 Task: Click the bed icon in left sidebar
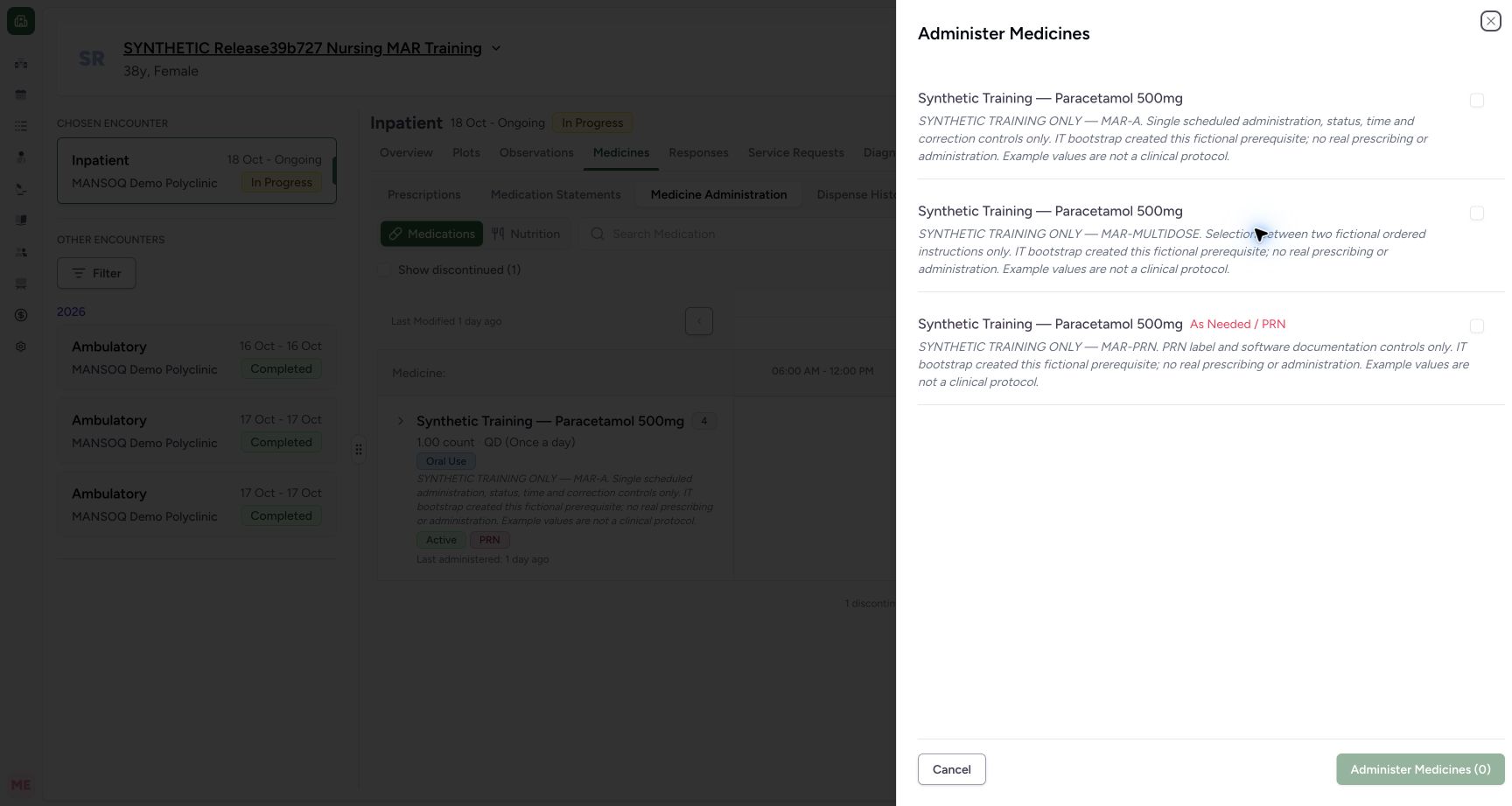click(21, 284)
